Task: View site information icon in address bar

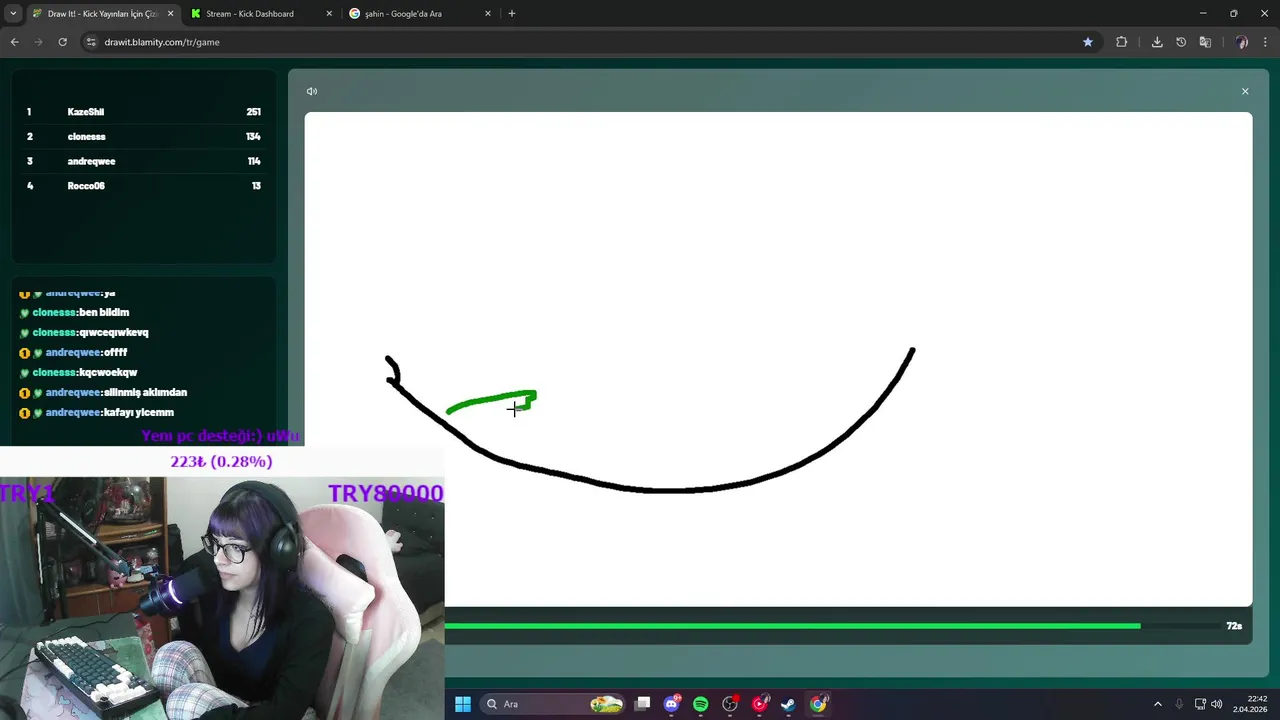Action: (91, 42)
